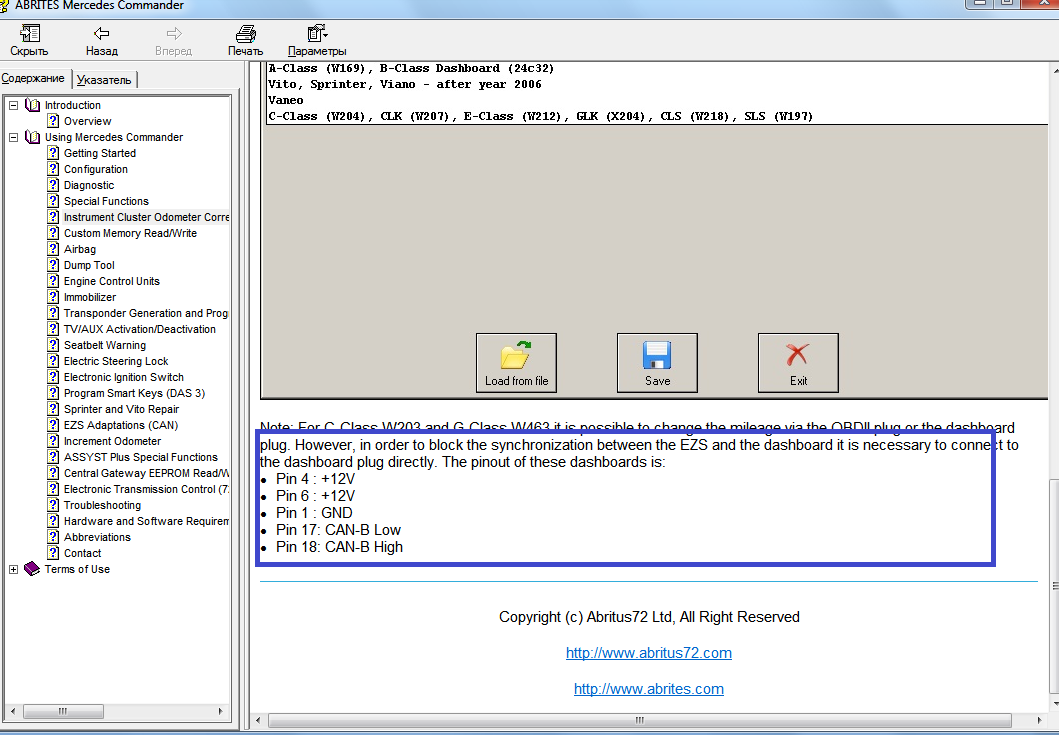The width and height of the screenshot is (1059, 735).
Task: Click the Скрыть (Hide) toolbar icon
Action: (29, 34)
